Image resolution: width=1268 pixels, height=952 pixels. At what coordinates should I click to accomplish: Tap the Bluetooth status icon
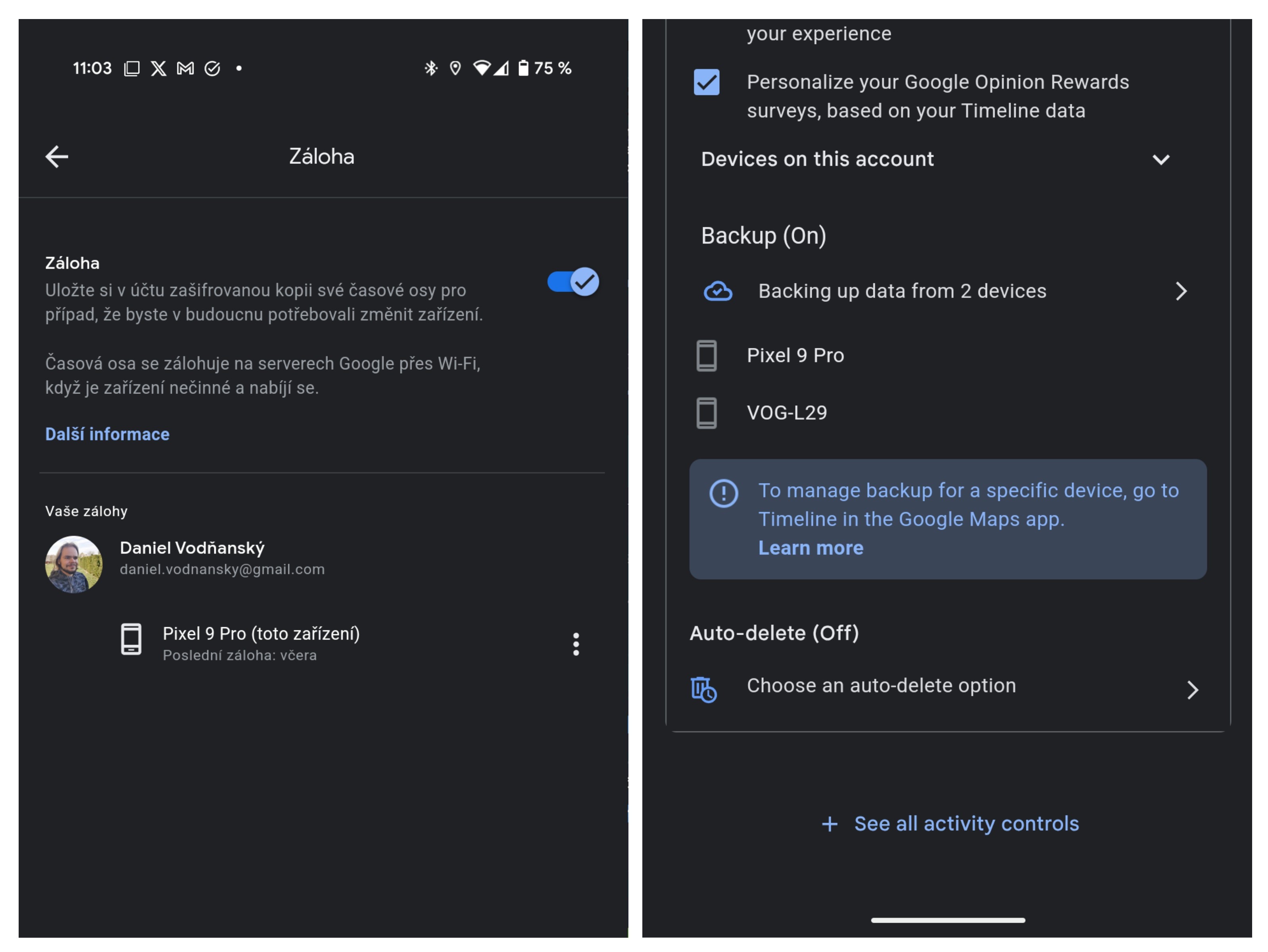[430, 68]
